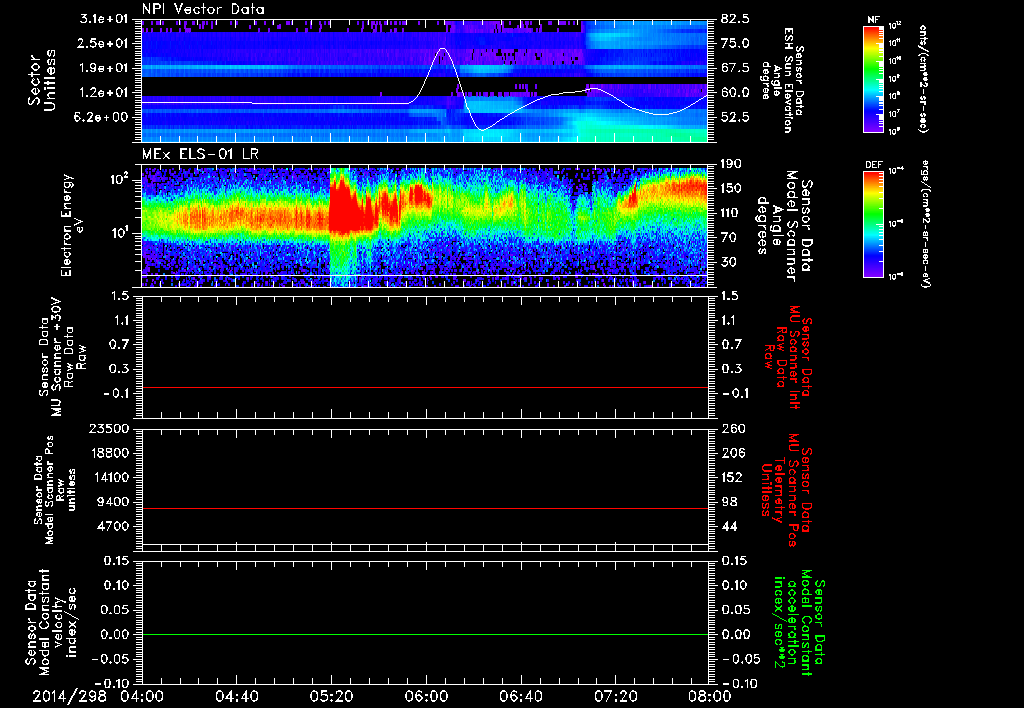Click the 'ESH Sun Elevation Angle' axis label
Image resolution: width=1024 pixels, height=708 pixels.
[x=781, y=80]
